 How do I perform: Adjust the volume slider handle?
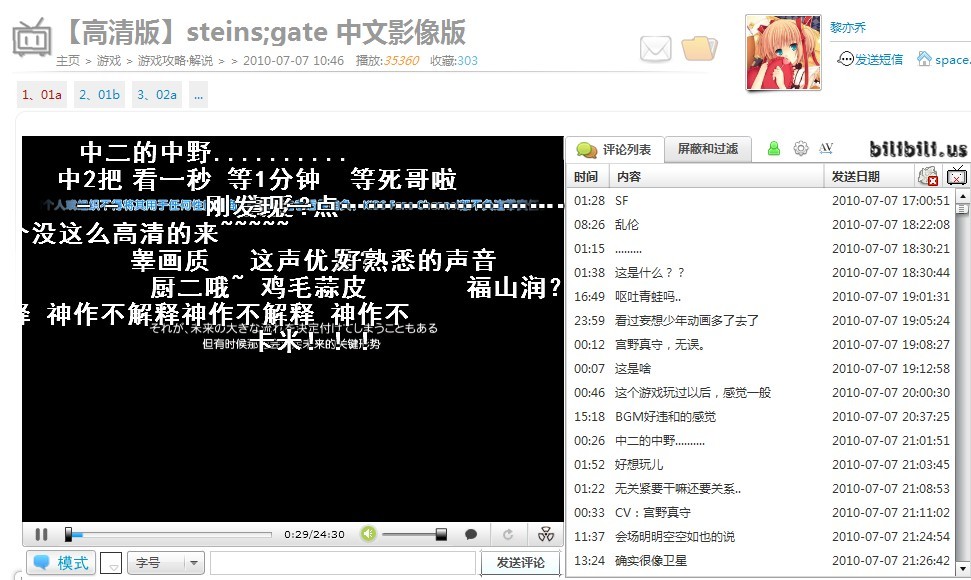(x=441, y=534)
